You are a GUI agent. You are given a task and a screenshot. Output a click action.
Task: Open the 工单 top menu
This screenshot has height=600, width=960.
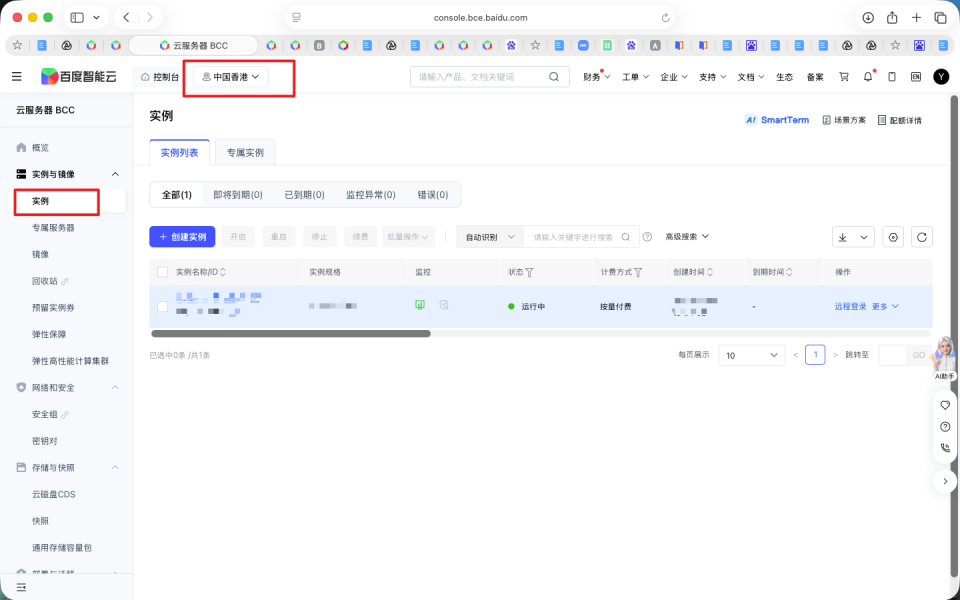(x=635, y=77)
